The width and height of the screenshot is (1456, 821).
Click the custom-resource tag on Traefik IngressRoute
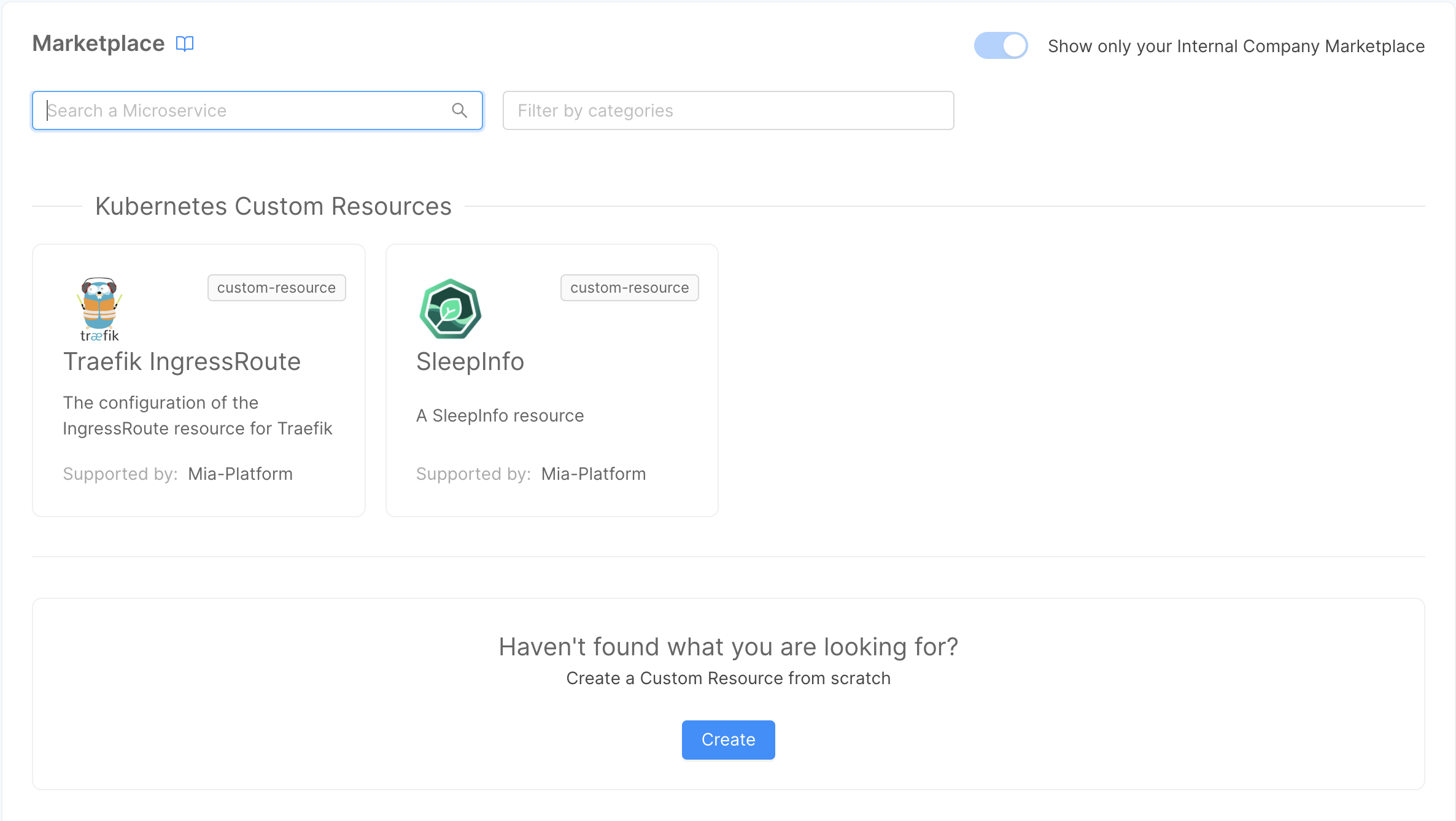276,287
